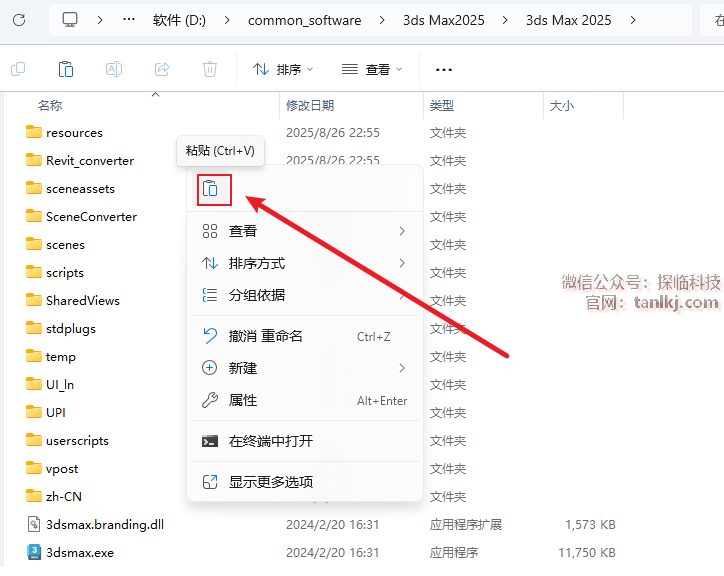This screenshot has width=724, height=576.
Task: Click the SharedViews folder icon
Action: tap(34, 300)
